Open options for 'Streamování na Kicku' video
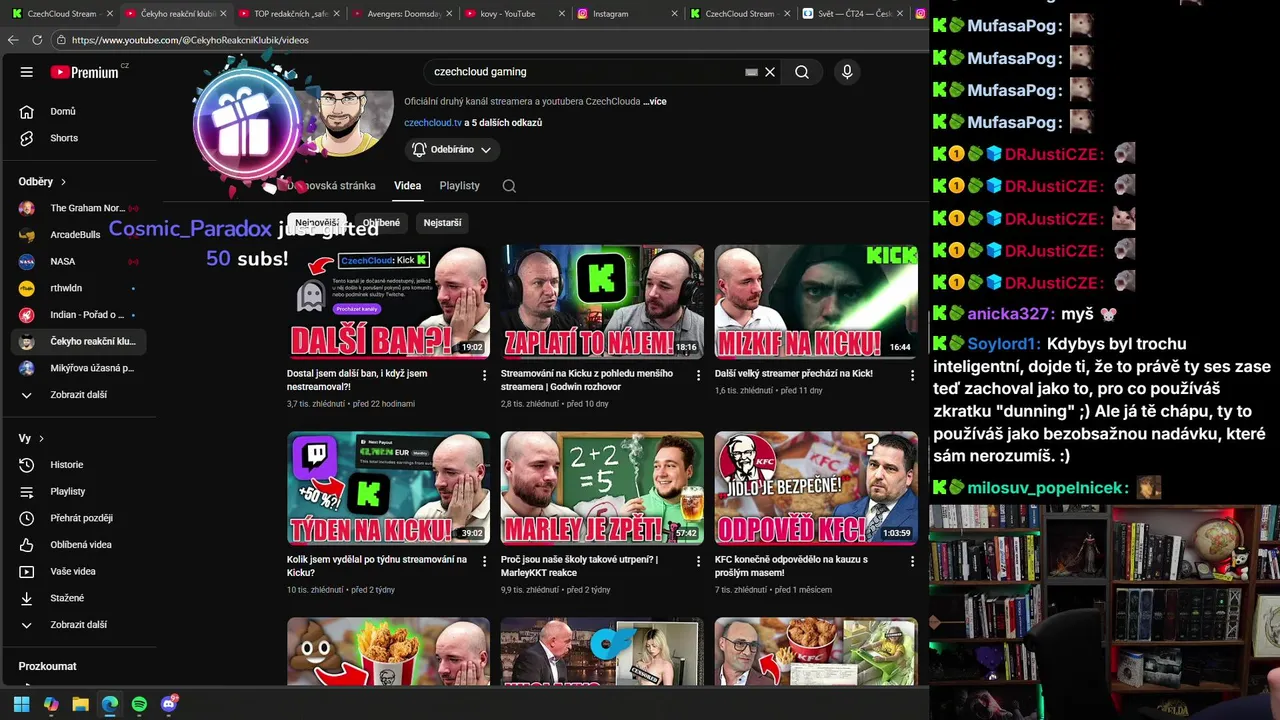The height and width of the screenshot is (720, 1280). point(698,375)
